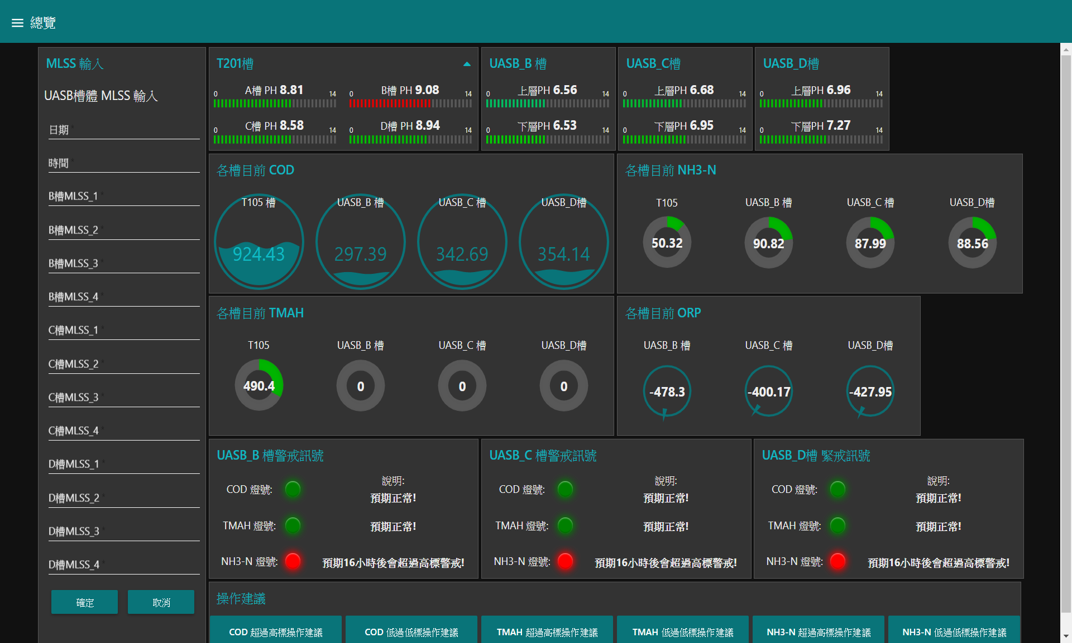Click the UASB_B NH3-N donut gauge 90.82
This screenshot has width=1072, height=643.
coord(768,243)
